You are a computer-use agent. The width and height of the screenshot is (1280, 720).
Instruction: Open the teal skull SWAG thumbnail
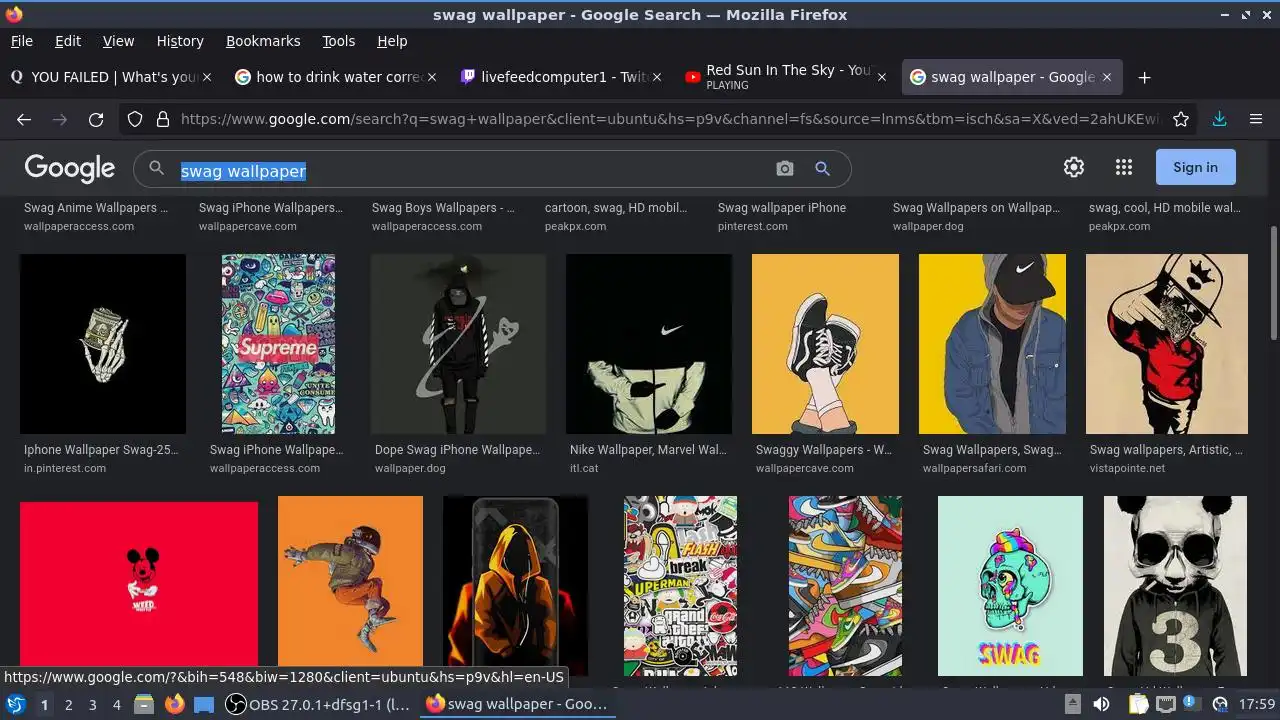coord(1010,586)
